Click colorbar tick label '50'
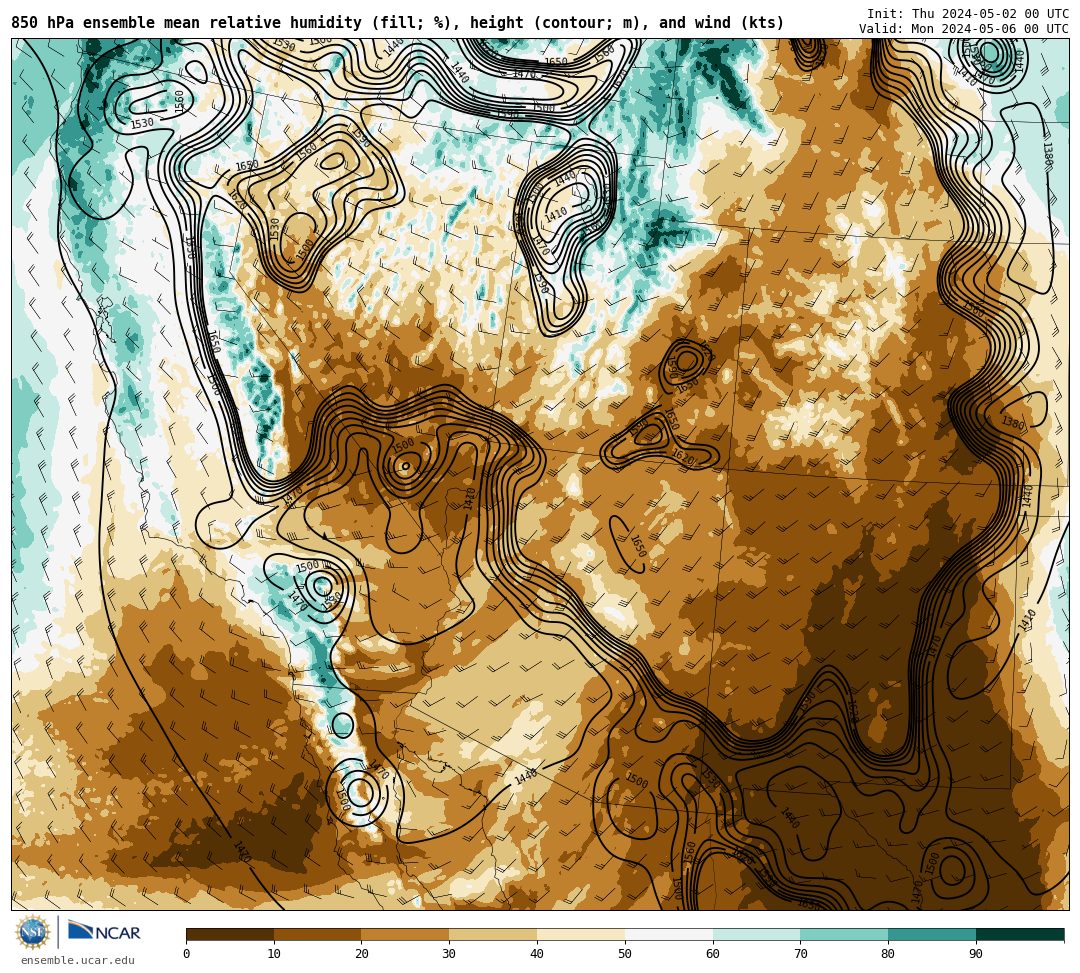This screenshot has width=1080, height=973. pos(625,954)
